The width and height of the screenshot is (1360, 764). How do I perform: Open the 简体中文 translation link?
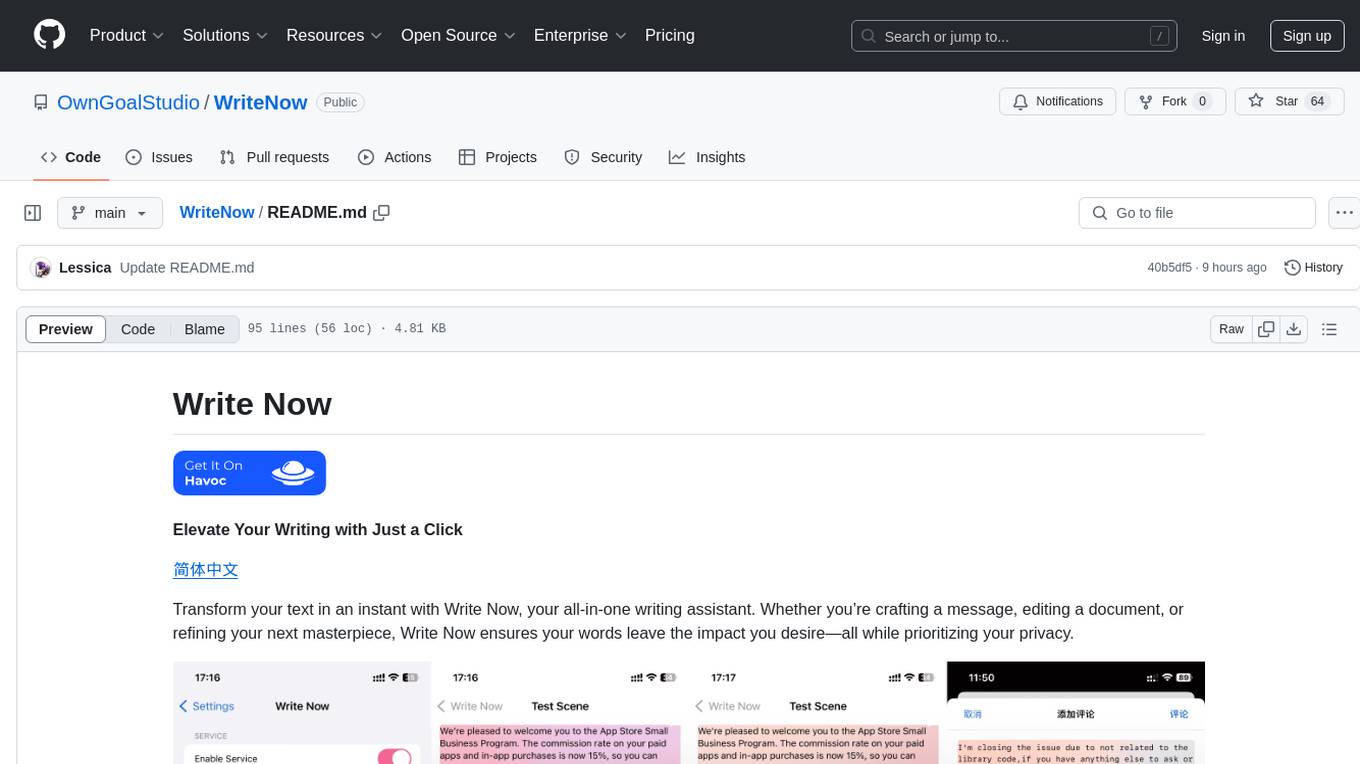tap(206, 570)
